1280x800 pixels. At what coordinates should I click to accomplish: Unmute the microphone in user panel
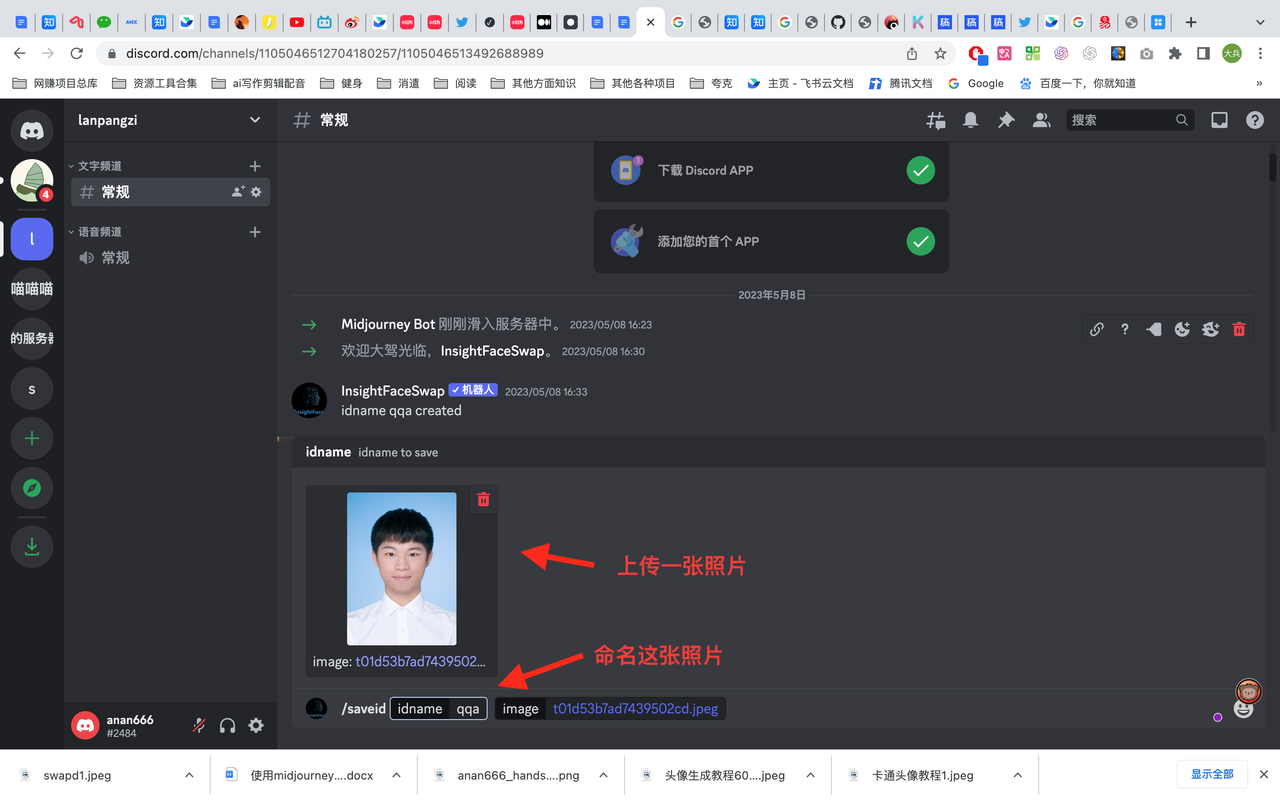click(x=199, y=726)
